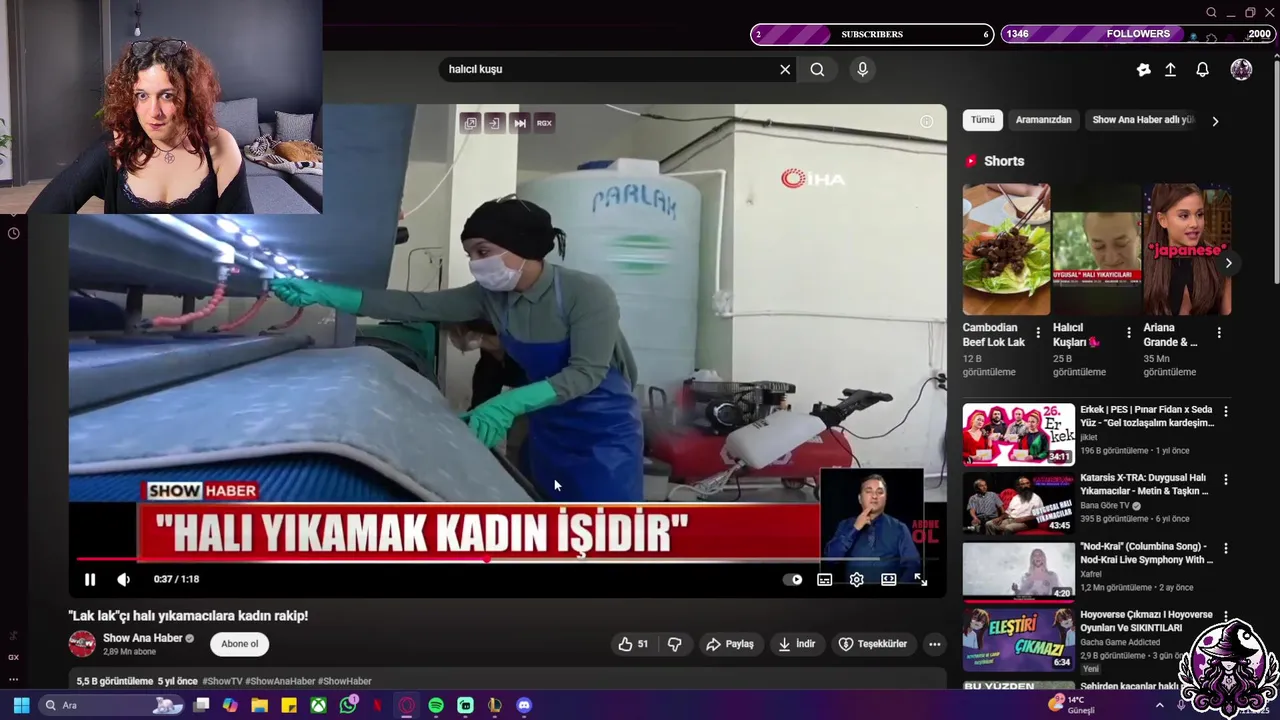
Task: Click the video progress bar scrubber
Action: point(487,559)
